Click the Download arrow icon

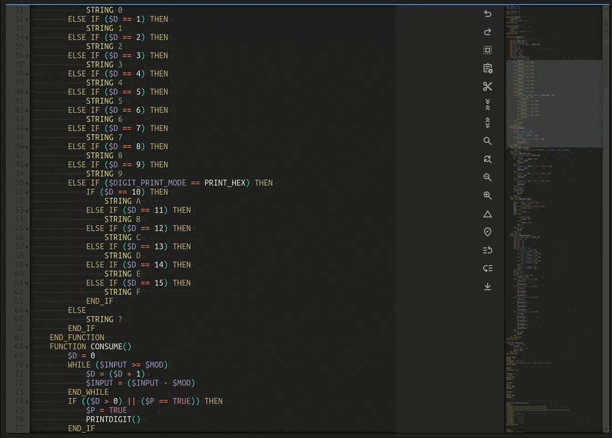point(487,287)
